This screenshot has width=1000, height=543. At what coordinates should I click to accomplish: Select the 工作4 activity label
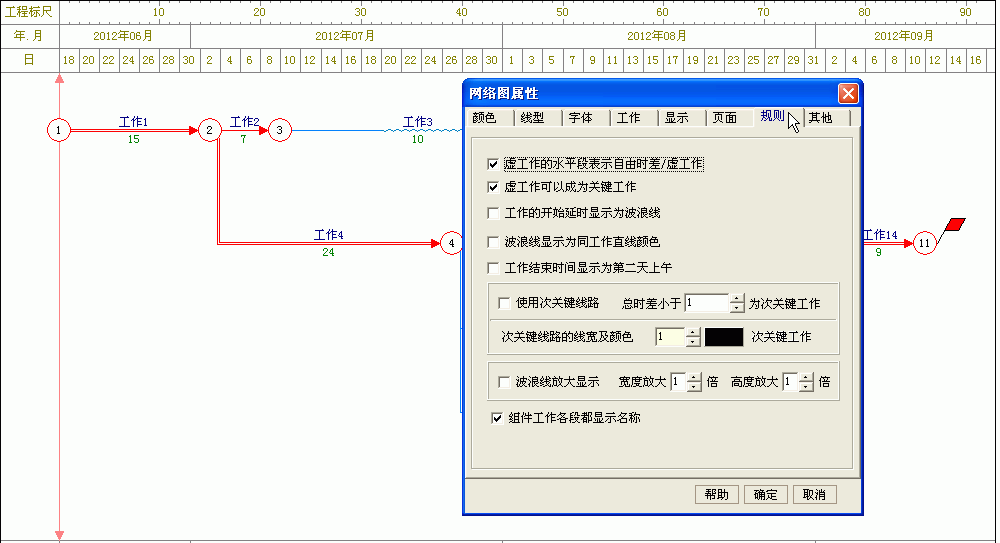(328, 235)
